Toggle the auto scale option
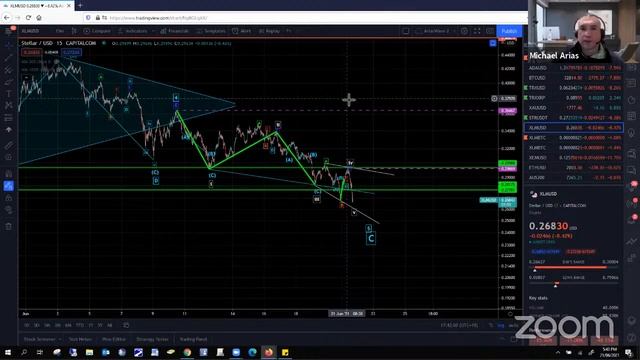640x360 pixels. coord(513,325)
